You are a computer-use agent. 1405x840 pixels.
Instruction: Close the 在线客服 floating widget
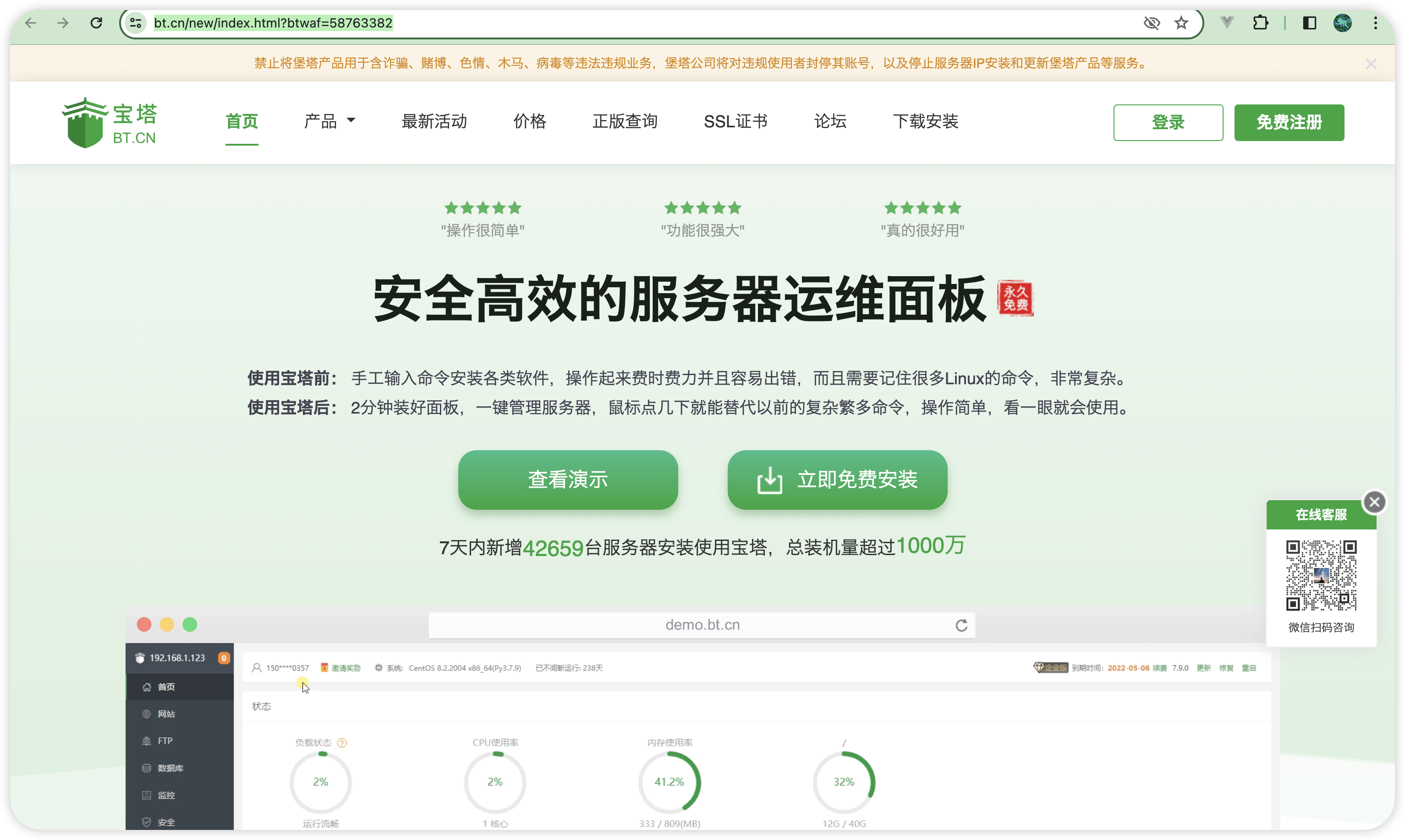[1374, 502]
